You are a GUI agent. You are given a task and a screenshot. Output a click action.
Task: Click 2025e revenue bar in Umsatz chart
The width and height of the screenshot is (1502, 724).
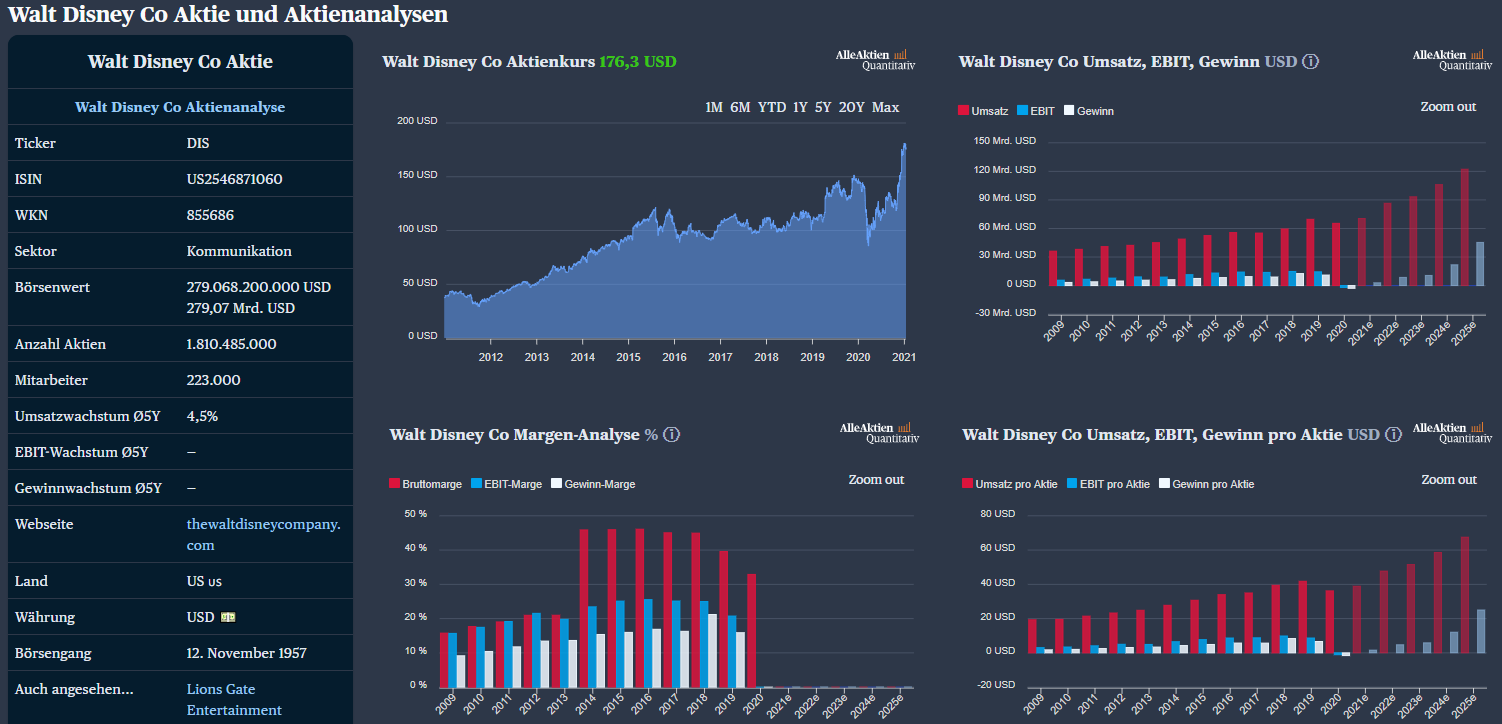point(1465,227)
